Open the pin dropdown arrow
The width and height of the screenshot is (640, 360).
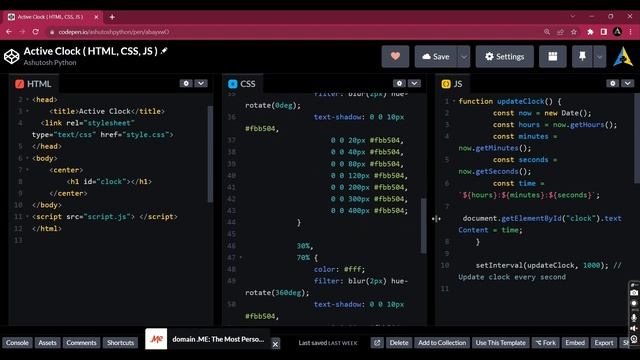(599, 57)
